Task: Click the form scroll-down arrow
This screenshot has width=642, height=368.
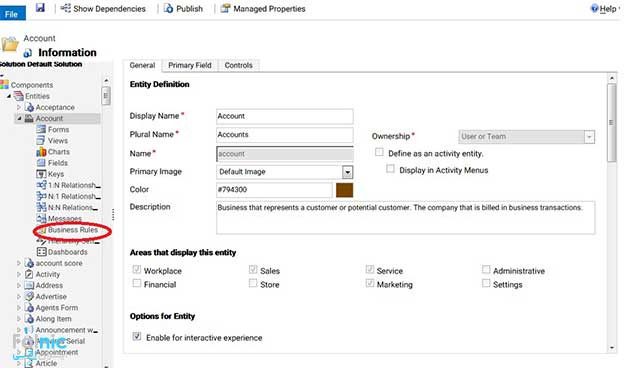Action: [x=612, y=348]
